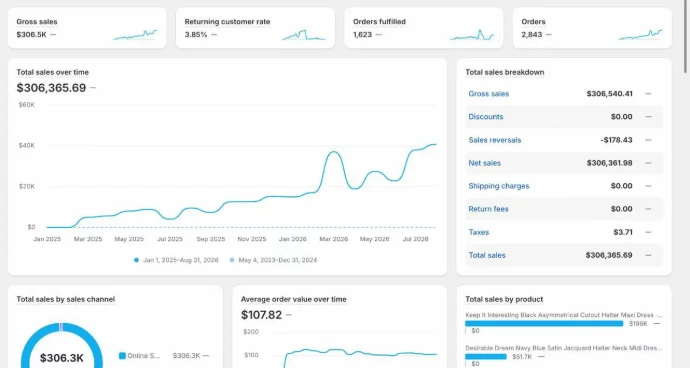This screenshot has width=690, height=368.
Task: Click the Orders fulfilled sparkline chart
Action: click(472, 35)
